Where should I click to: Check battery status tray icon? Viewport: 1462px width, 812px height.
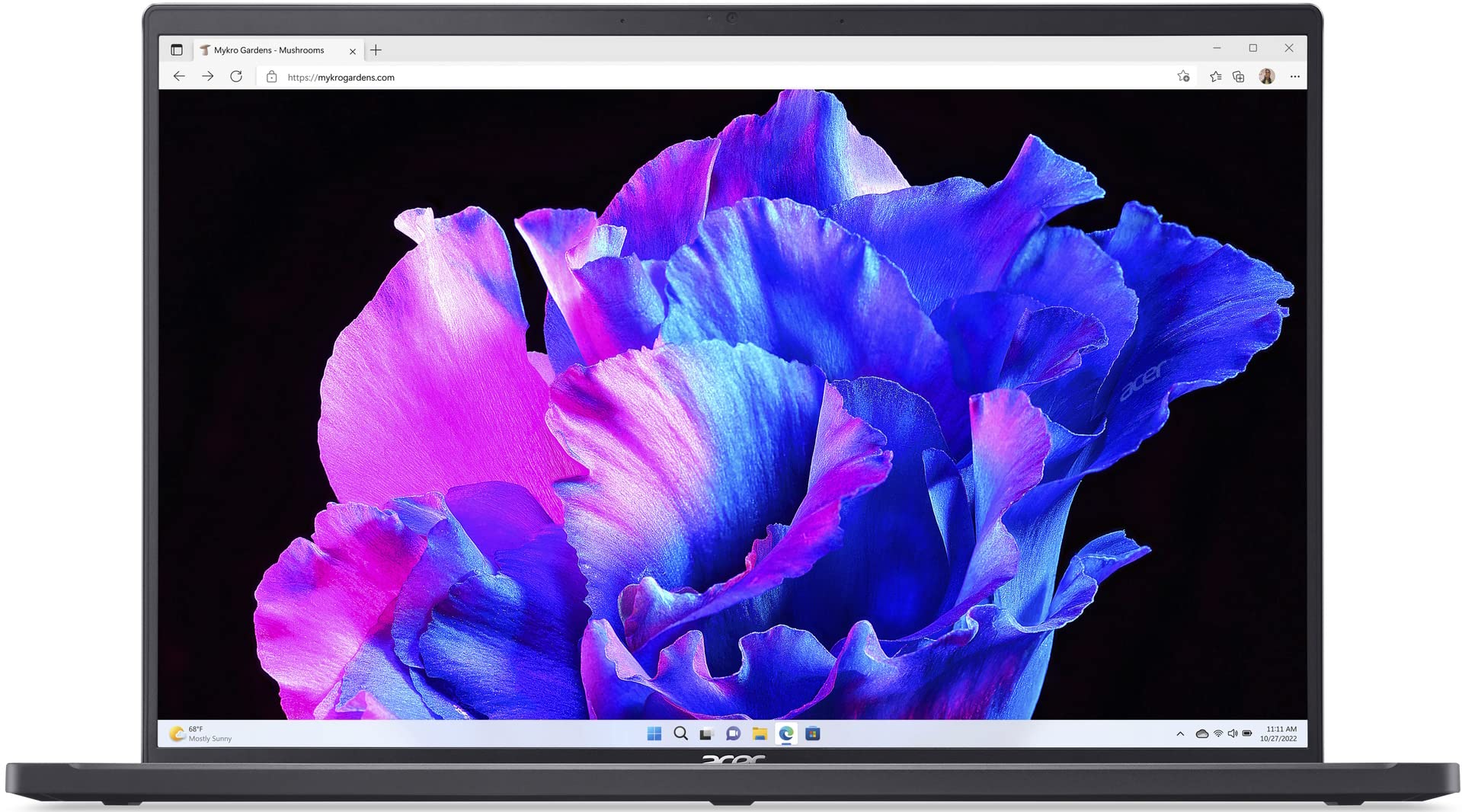1247,734
